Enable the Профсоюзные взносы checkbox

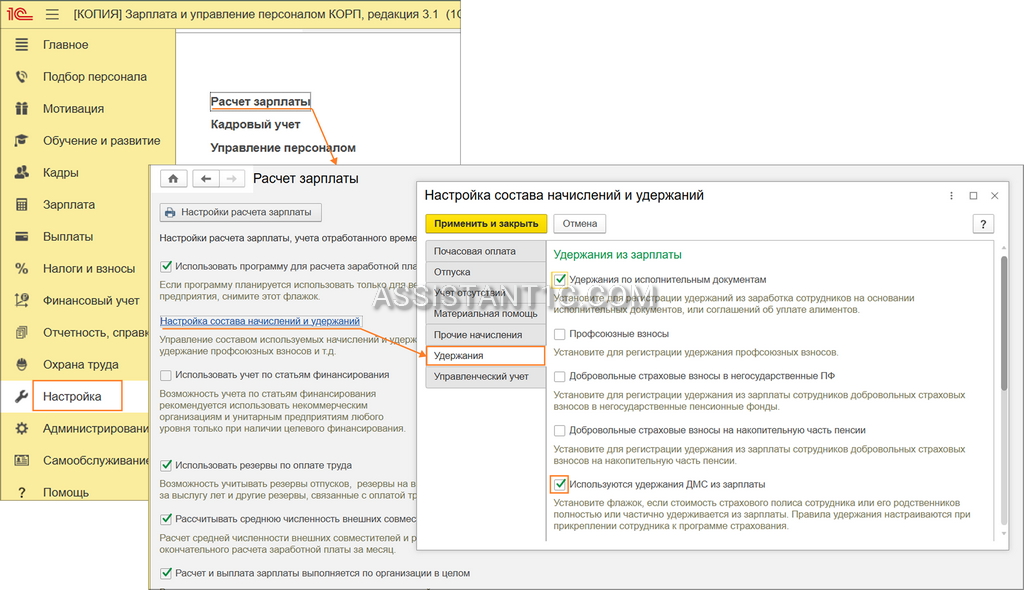click(560, 334)
